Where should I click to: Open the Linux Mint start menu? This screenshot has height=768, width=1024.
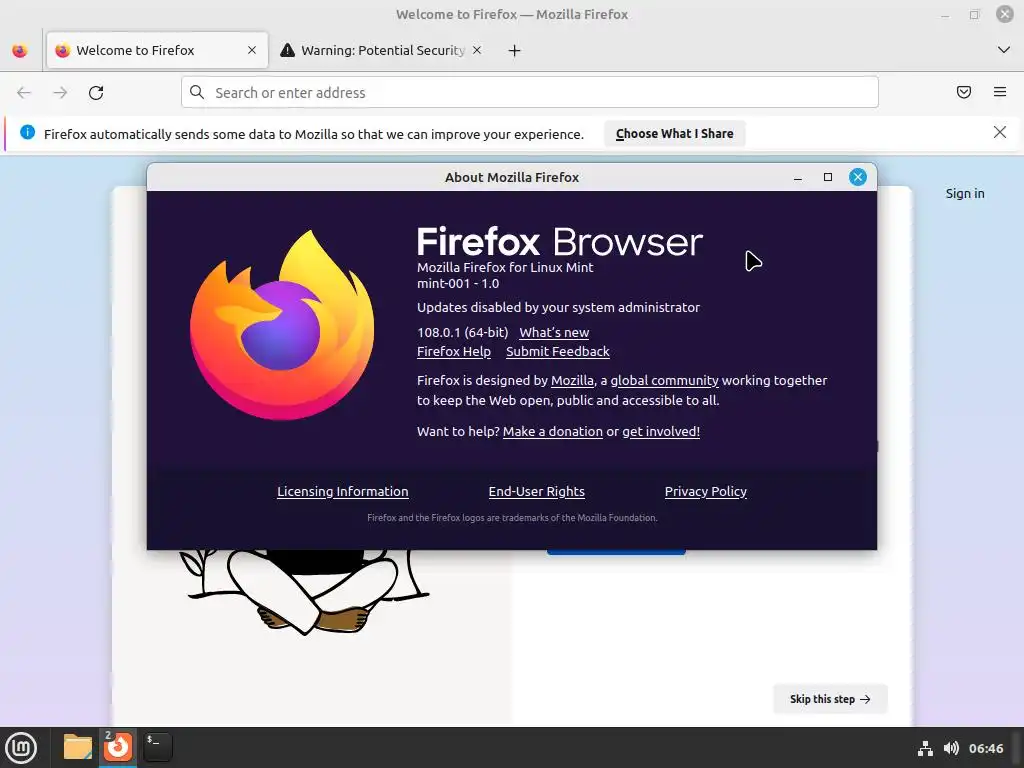pyautogui.click(x=22, y=748)
